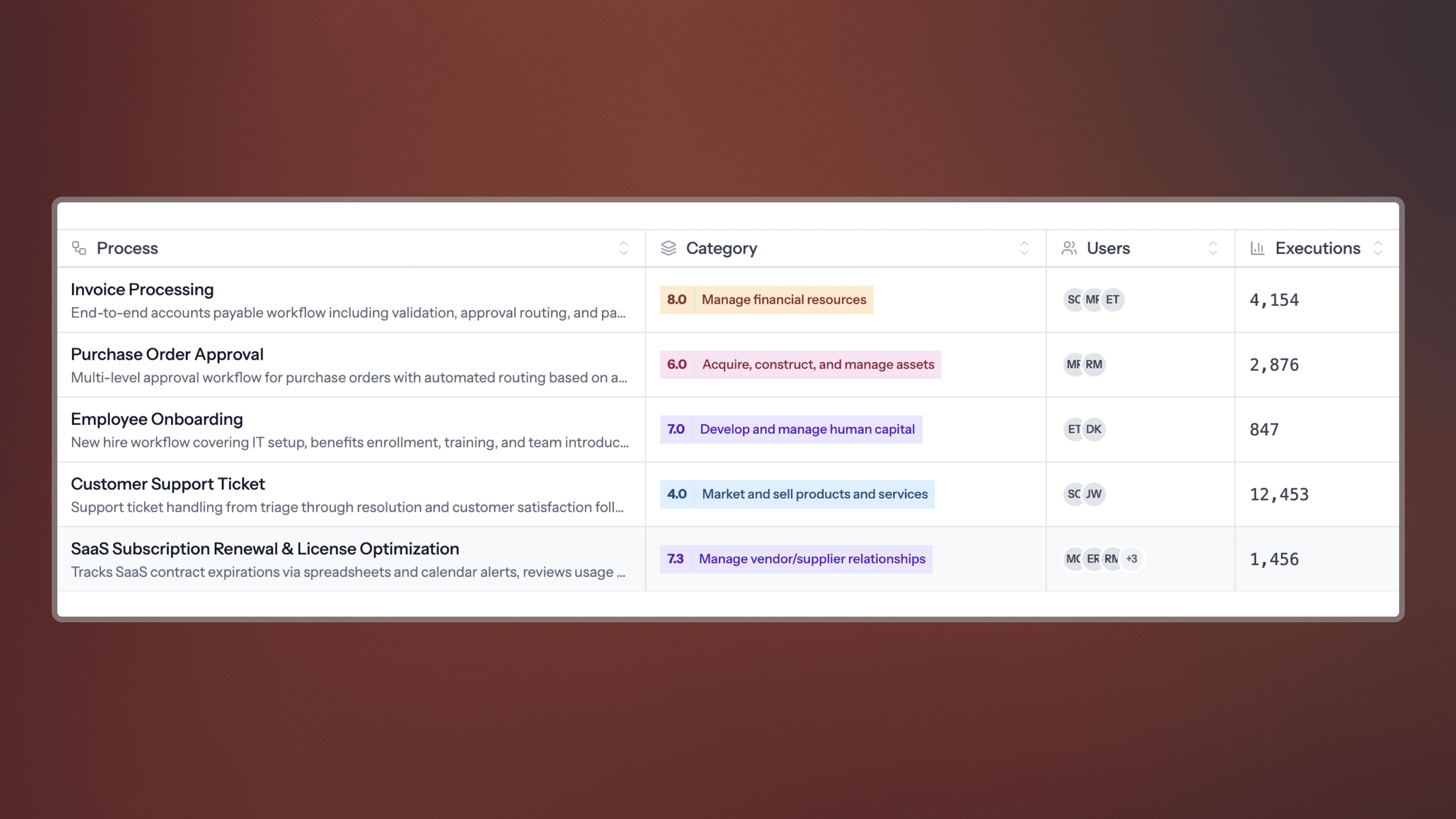Open the Employee Onboarding process
This screenshot has height=819, width=1456.
click(x=156, y=419)
